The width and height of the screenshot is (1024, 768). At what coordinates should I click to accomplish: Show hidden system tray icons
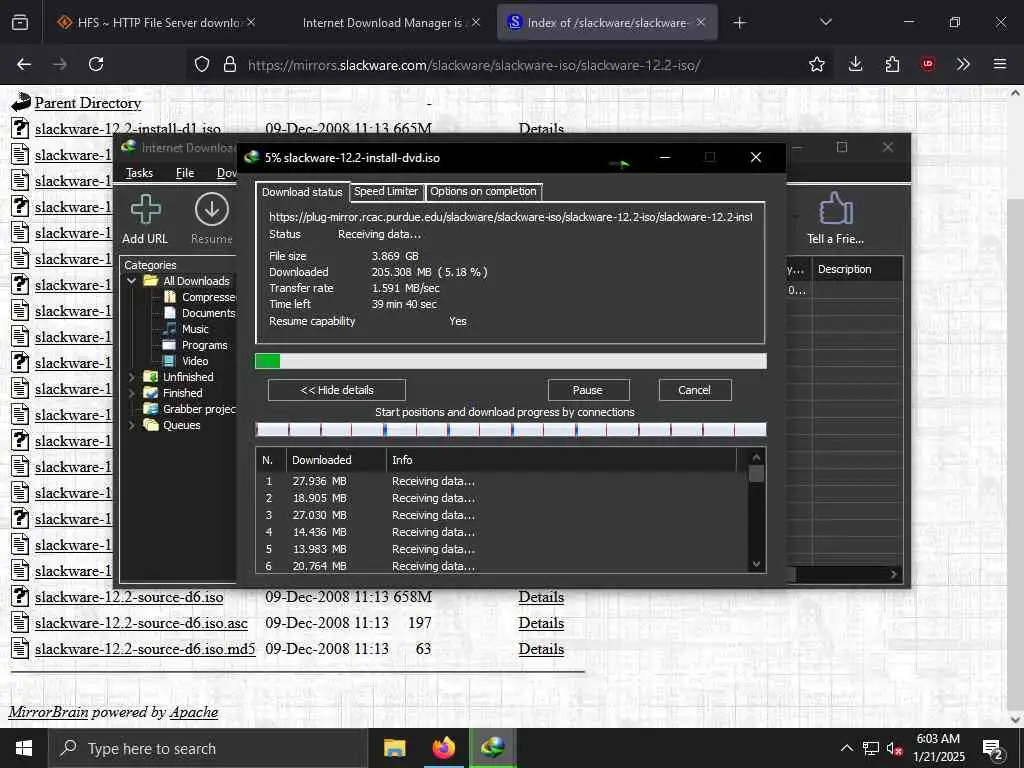coord(846,748)
